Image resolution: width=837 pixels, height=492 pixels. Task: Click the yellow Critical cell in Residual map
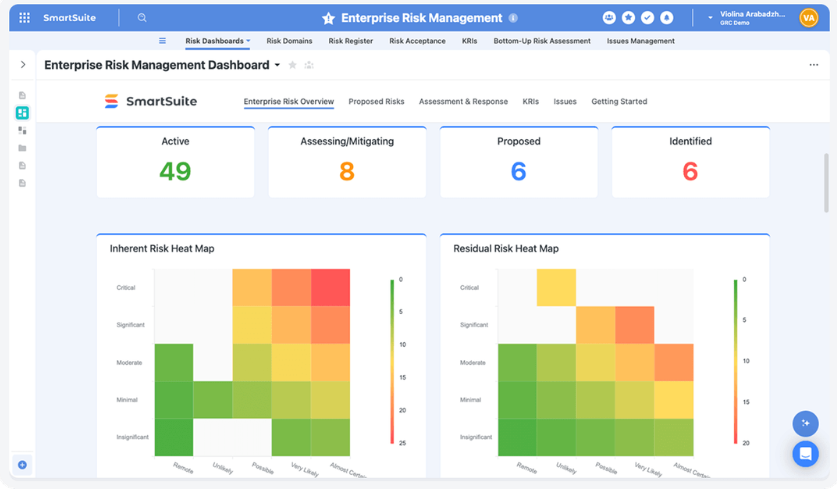click(556, 287)
